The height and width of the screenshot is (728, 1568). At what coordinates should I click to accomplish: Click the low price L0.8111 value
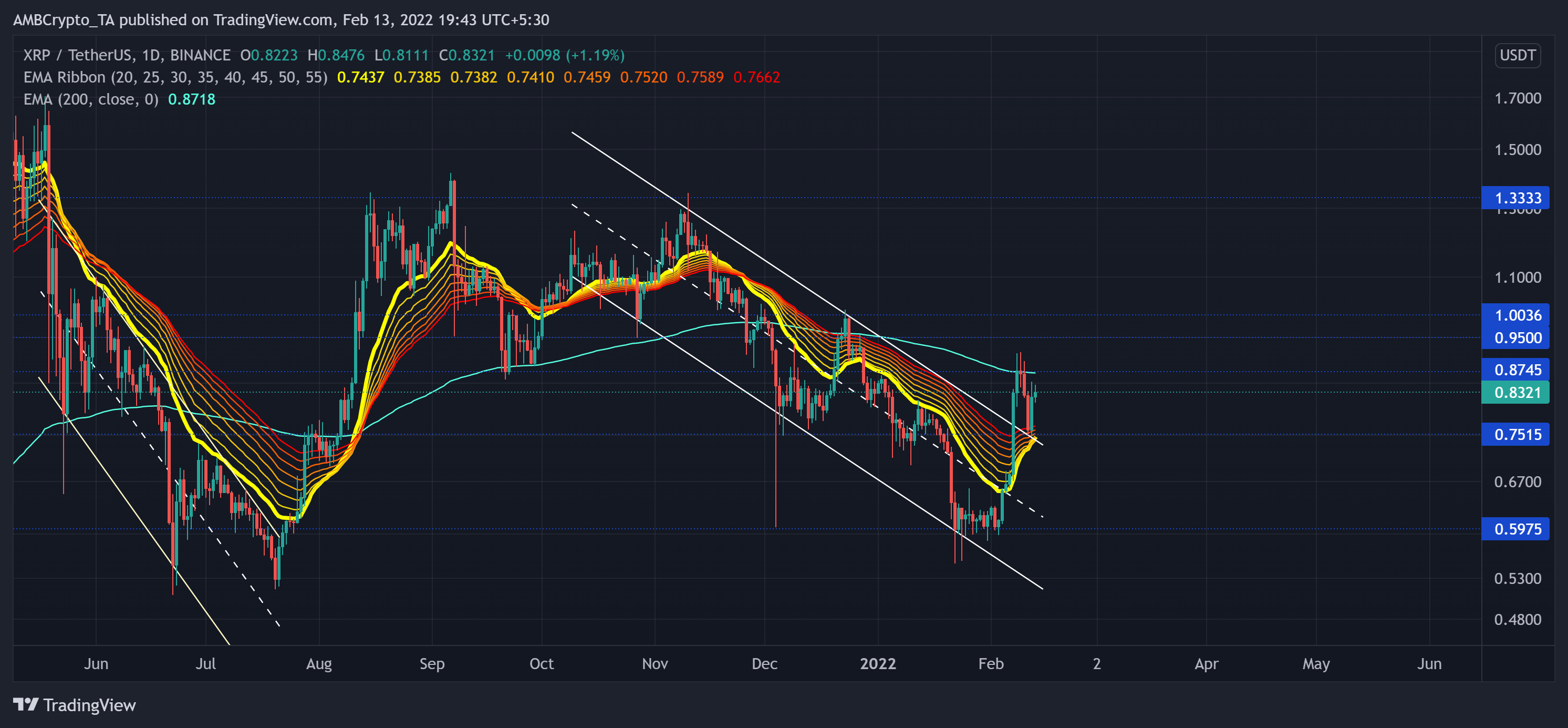tap(402, 55)
